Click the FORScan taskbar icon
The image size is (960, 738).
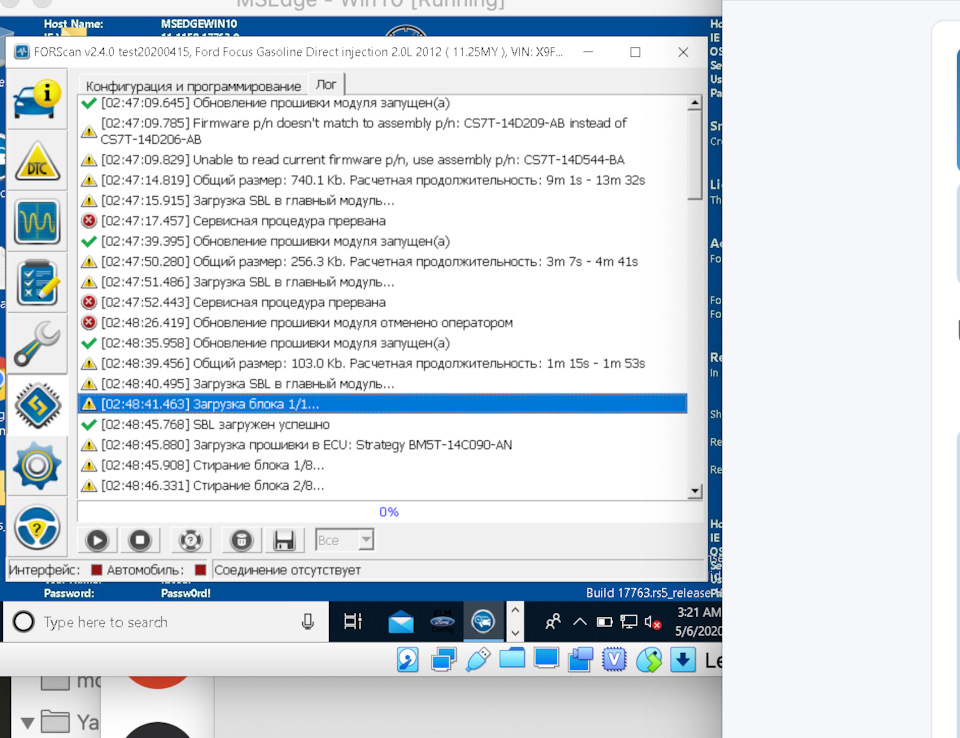(x=483, y=622)
